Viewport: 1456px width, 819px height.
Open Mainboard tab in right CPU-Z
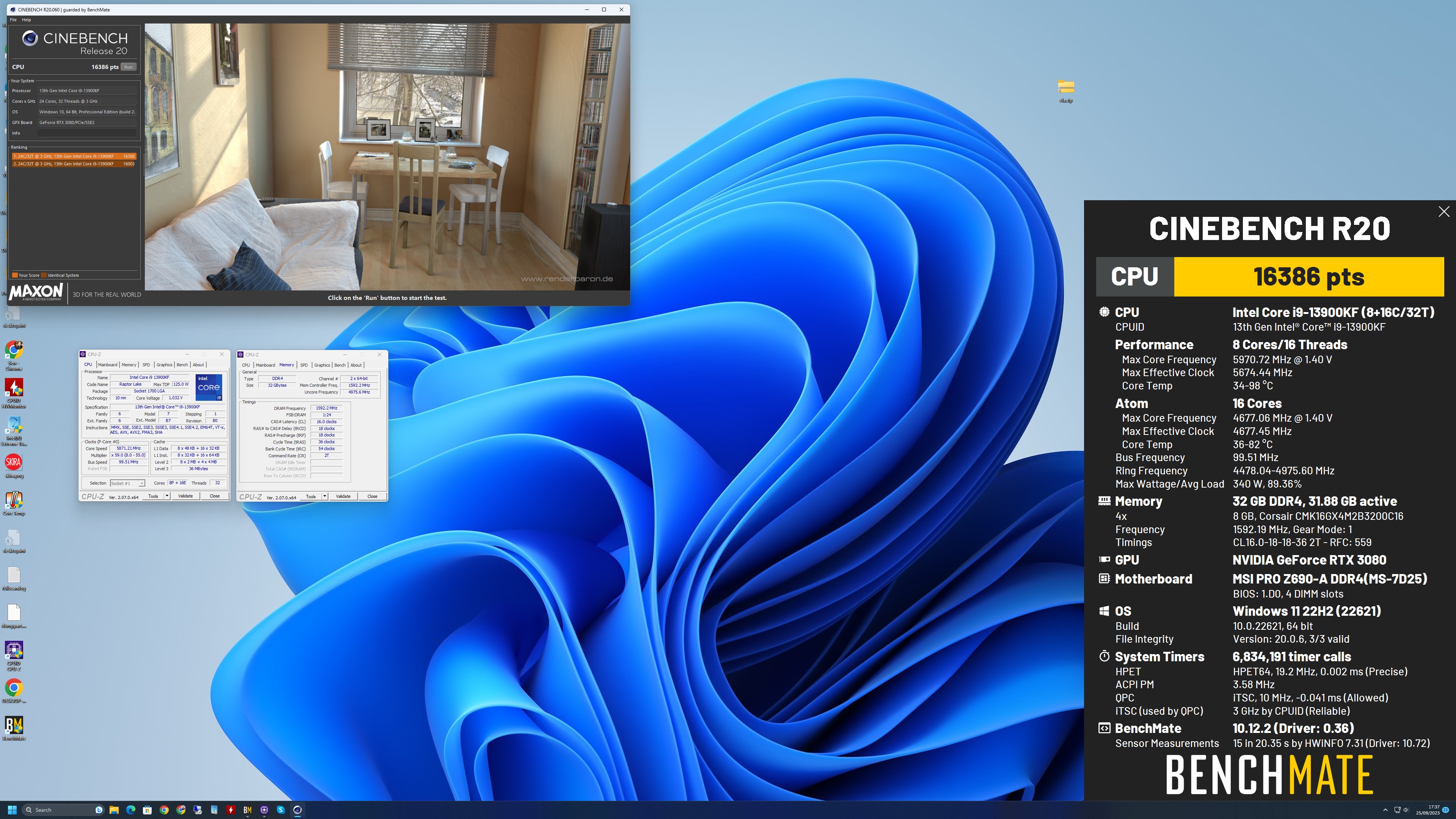(265, 365)
